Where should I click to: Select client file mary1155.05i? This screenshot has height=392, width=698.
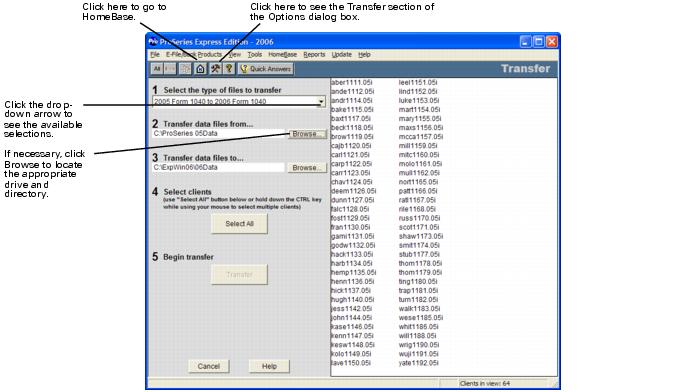click(420, 119)
